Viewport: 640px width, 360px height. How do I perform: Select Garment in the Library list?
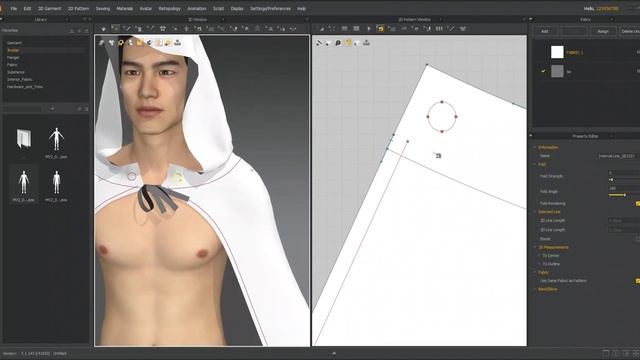14,43
